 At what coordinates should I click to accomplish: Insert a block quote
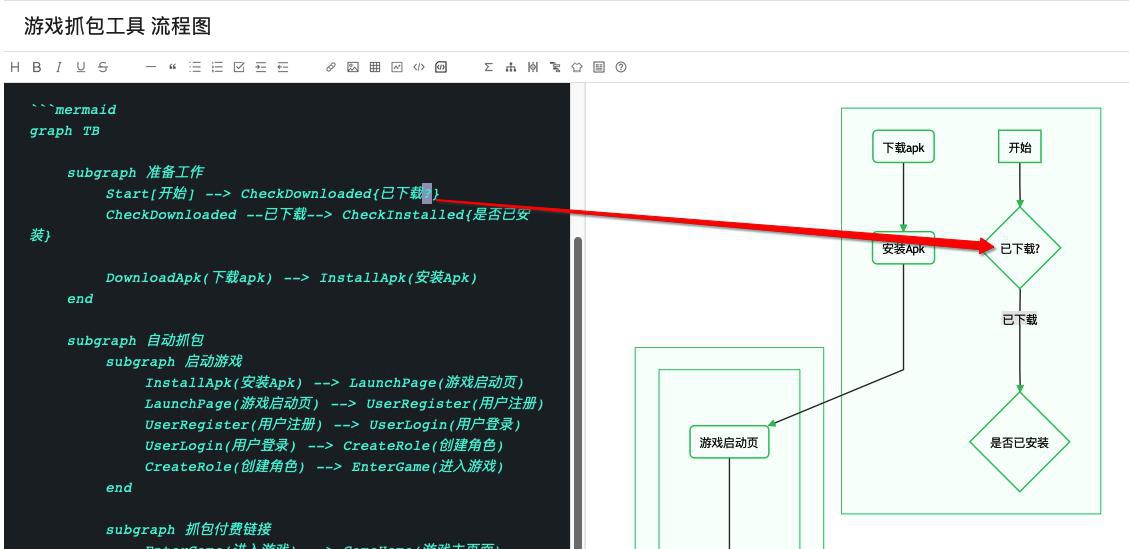(173, 67)
